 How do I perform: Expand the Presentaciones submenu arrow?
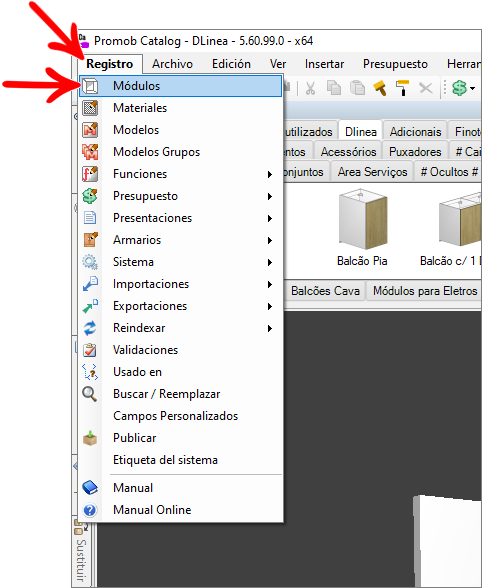(x=269, y=218)
